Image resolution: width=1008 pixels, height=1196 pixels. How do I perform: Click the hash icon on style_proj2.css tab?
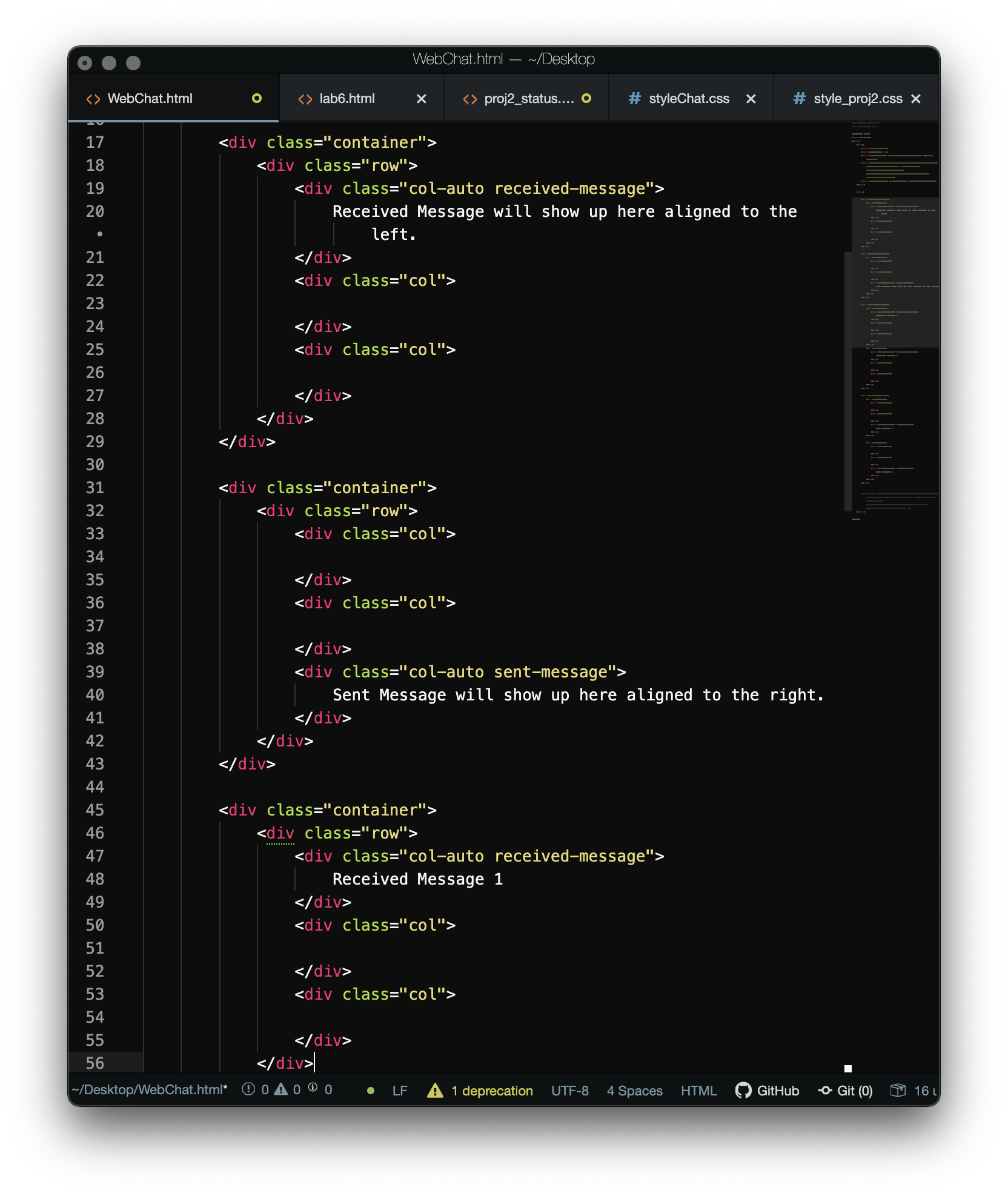[800, 98]
